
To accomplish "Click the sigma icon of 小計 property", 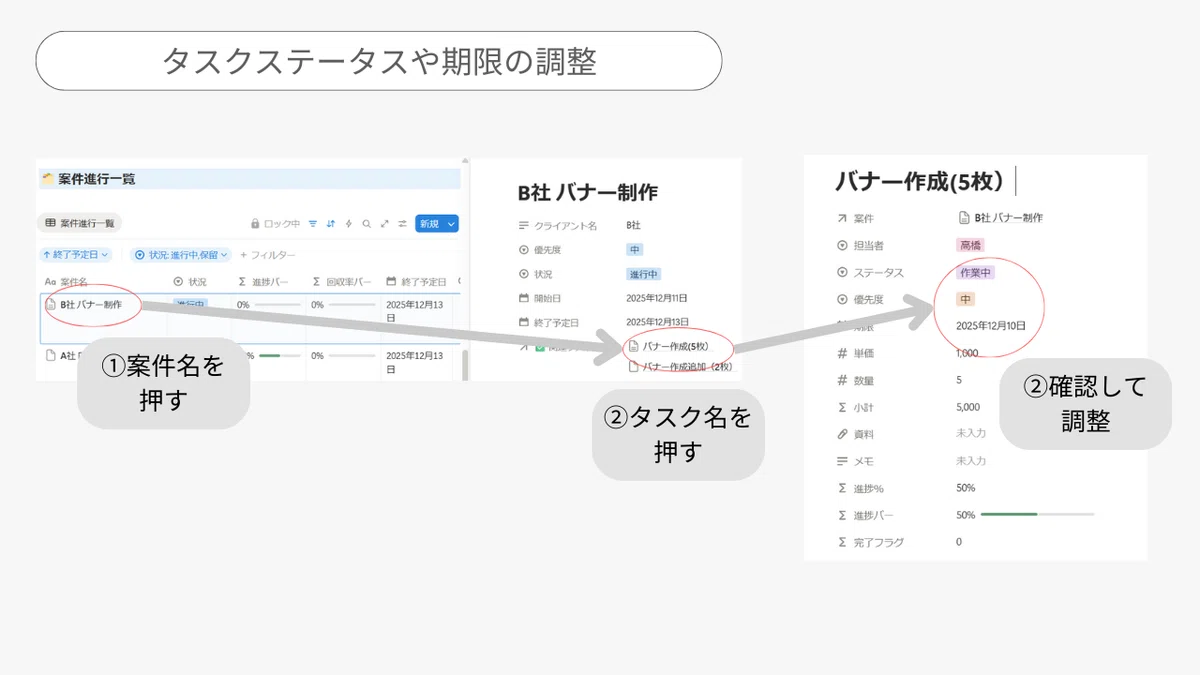I will [x=842, y=407].
